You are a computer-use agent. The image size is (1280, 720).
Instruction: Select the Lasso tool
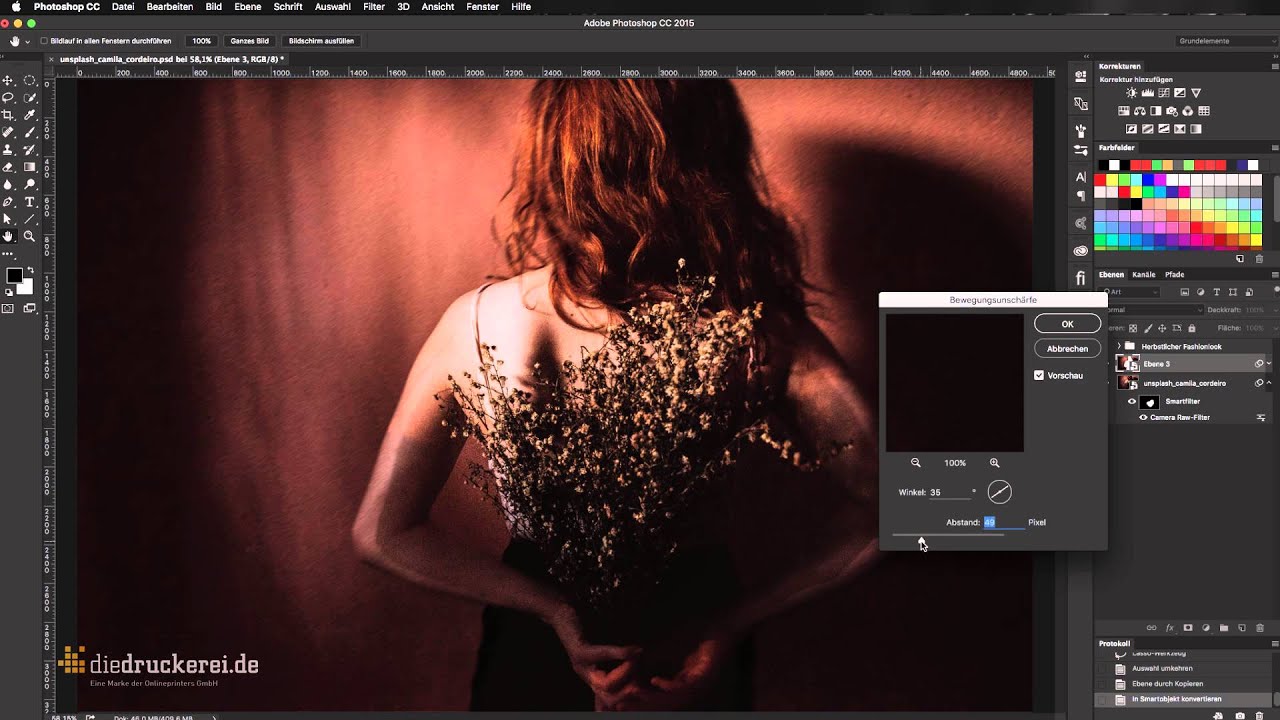click(x=8, y=98)
